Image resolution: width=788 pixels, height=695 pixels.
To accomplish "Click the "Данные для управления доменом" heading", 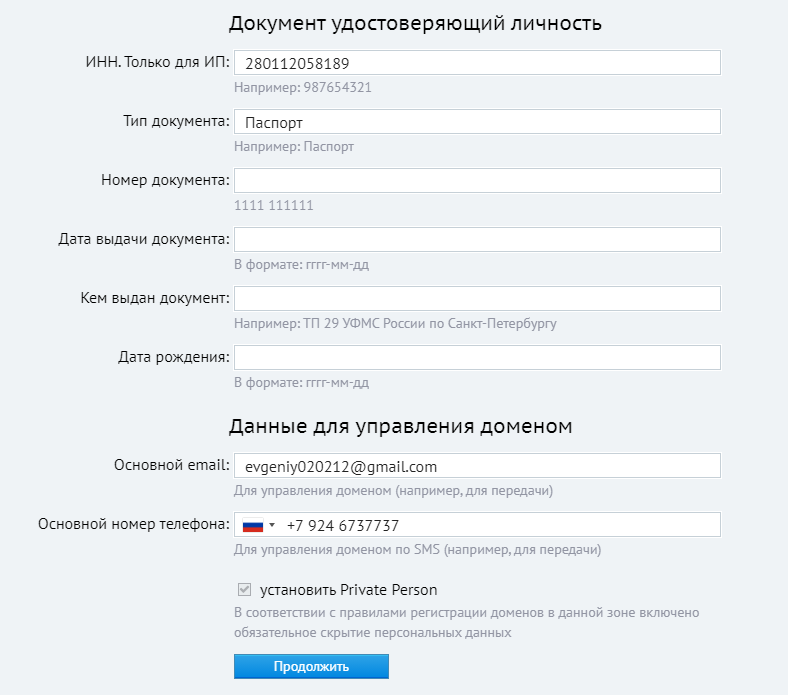I will (x=400, y=426).
